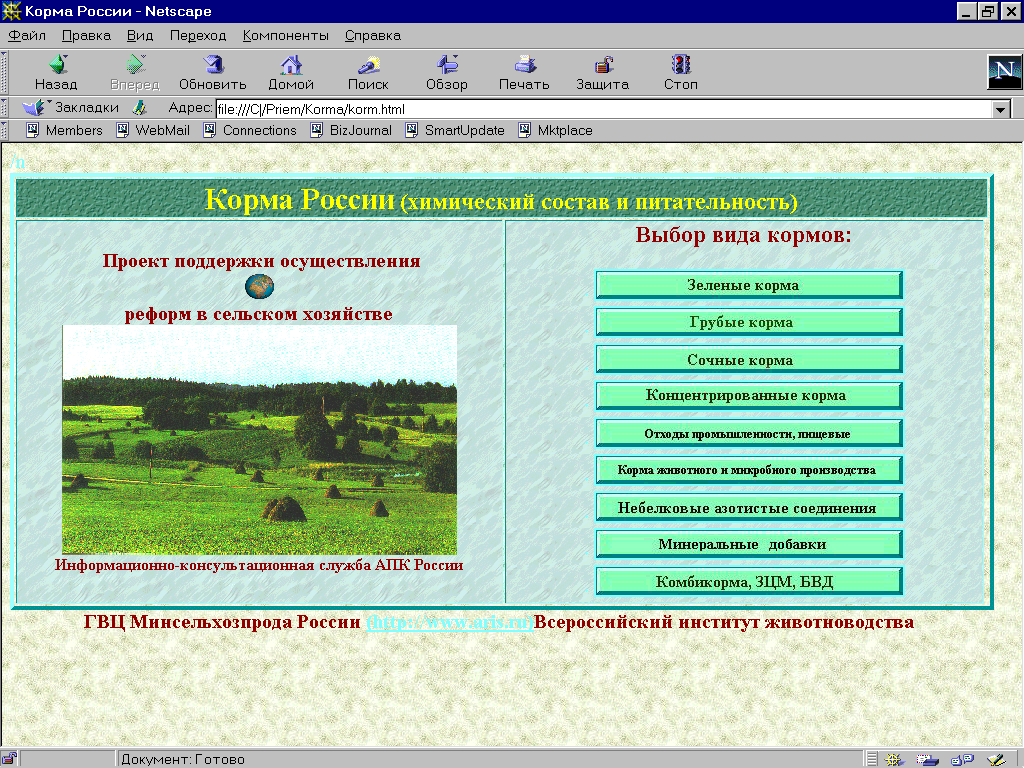Screen dimensions: 1024x768
Task: Select Минеральные добавки button
Action: [749, 544]
